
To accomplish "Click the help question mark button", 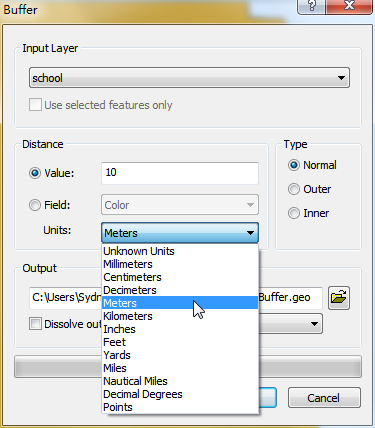I will pyautogui.click(x=311, y=6).
